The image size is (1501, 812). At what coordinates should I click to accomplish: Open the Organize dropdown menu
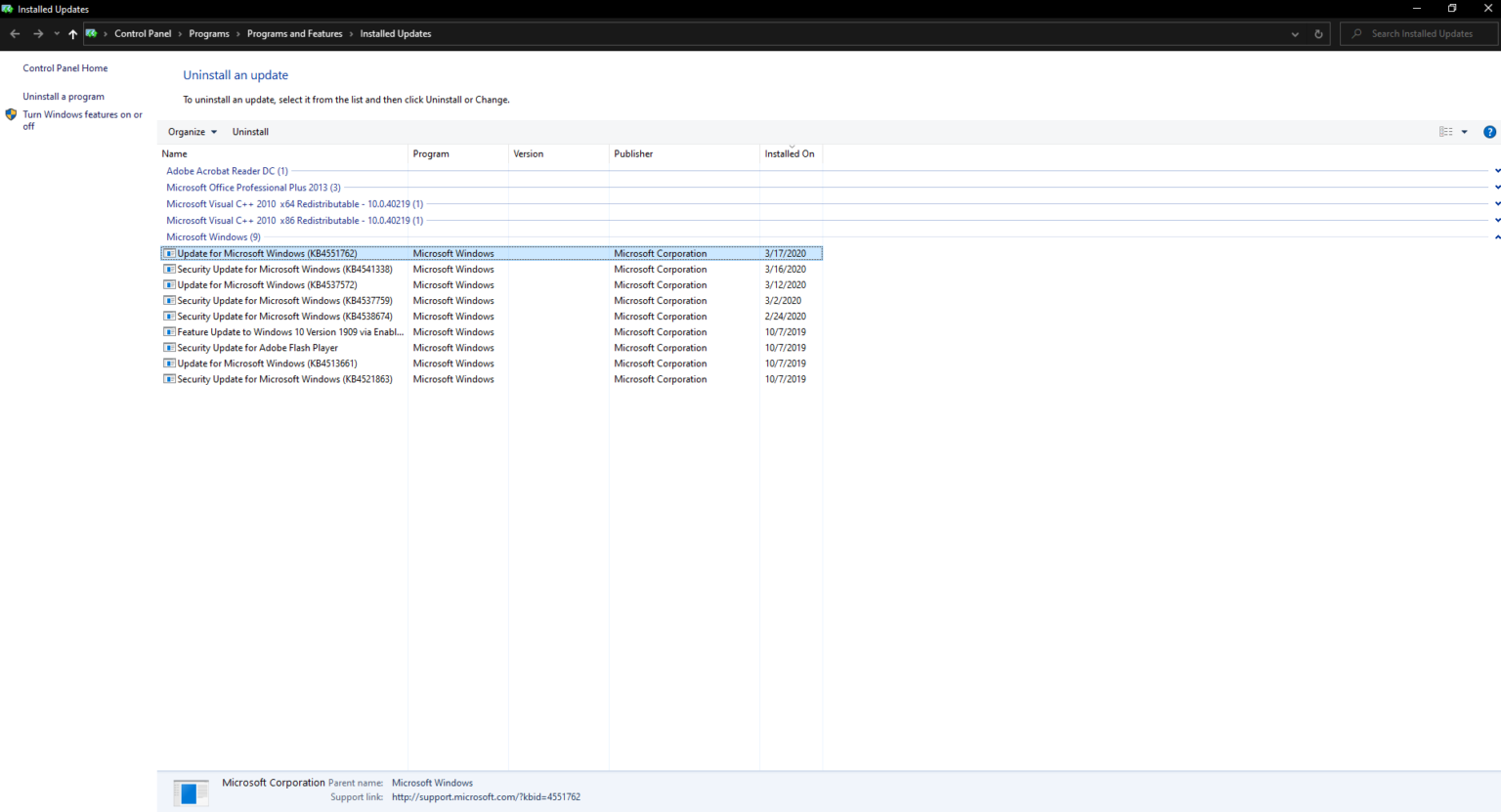[x=192, y=131]
